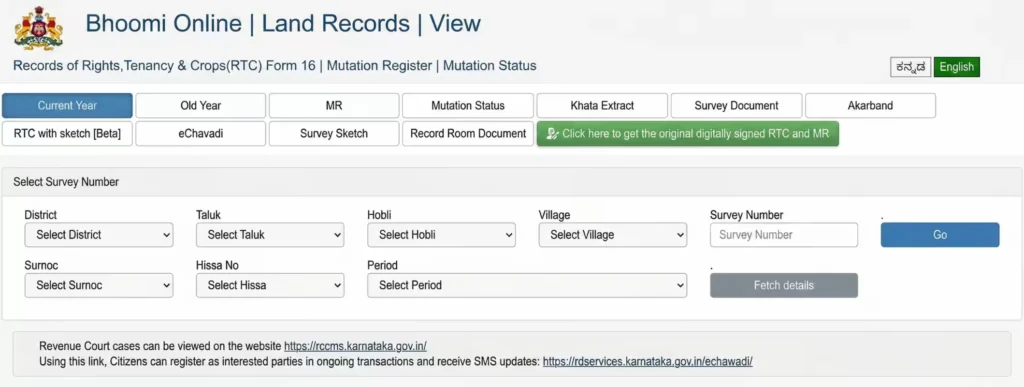Open the Survey Sketch tab
1024x387 pixels.
334,134
